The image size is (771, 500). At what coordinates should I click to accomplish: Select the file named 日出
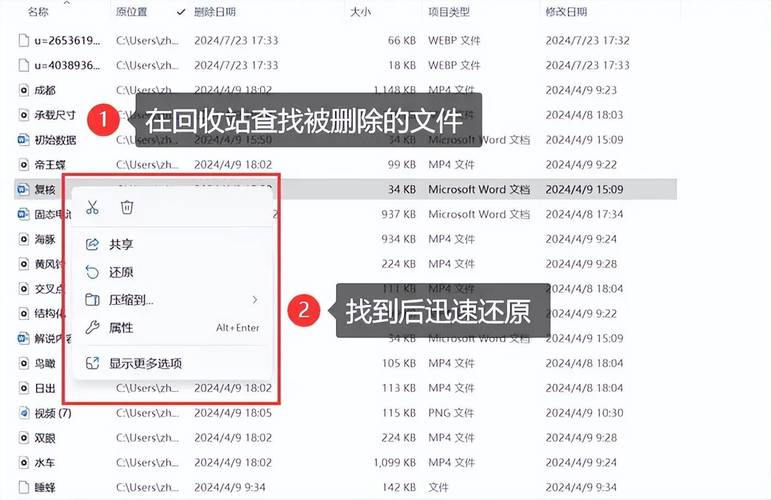pos(45,388)
